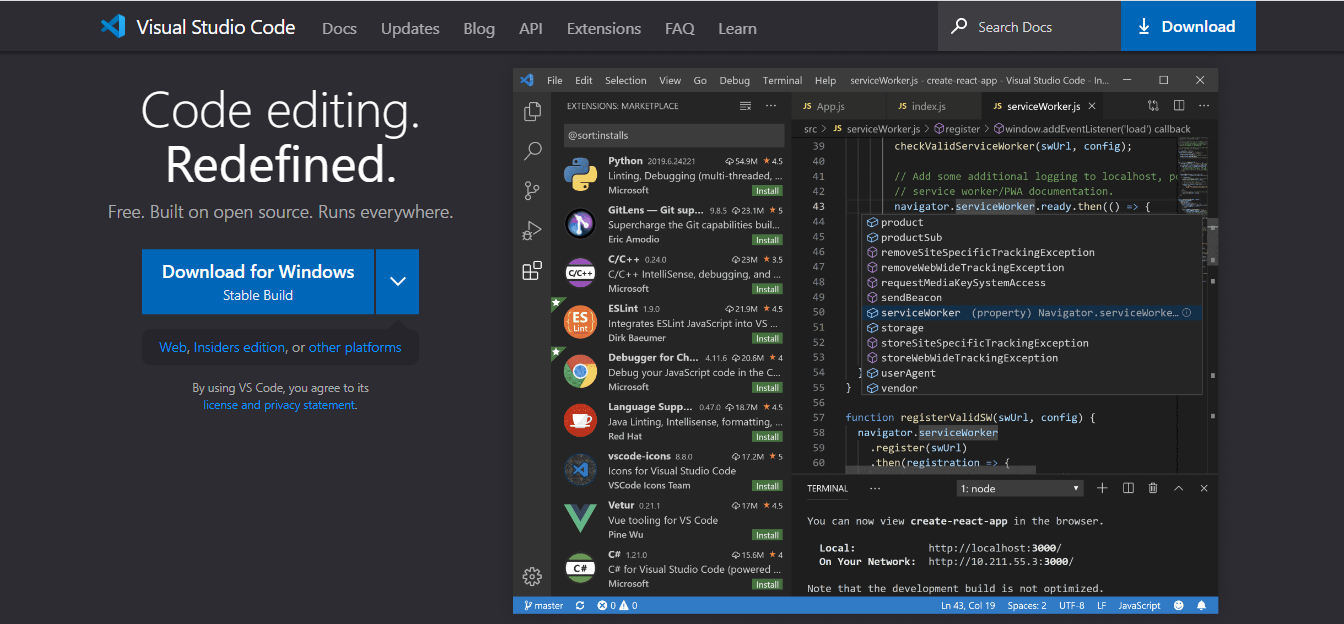Open the Source Control activity bar icon

click(532, 191)
